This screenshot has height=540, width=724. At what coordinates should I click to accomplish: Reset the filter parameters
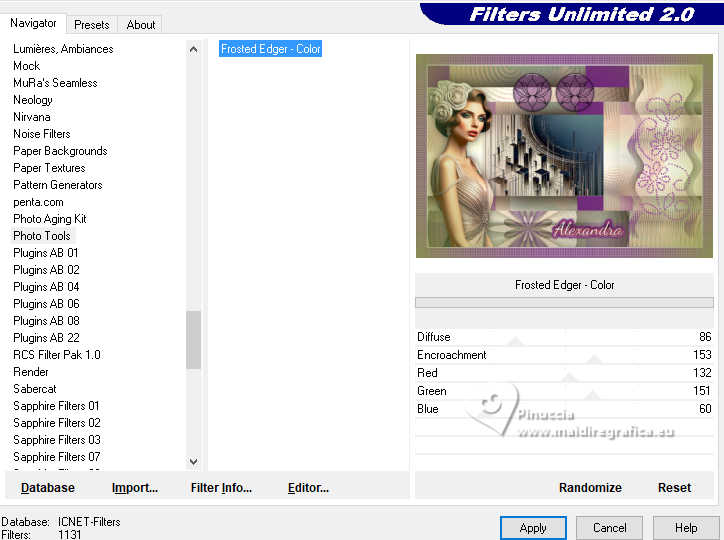coord(674,488)
